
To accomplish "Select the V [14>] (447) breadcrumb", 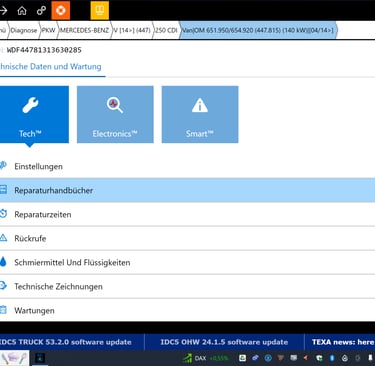I will (131, 30).
